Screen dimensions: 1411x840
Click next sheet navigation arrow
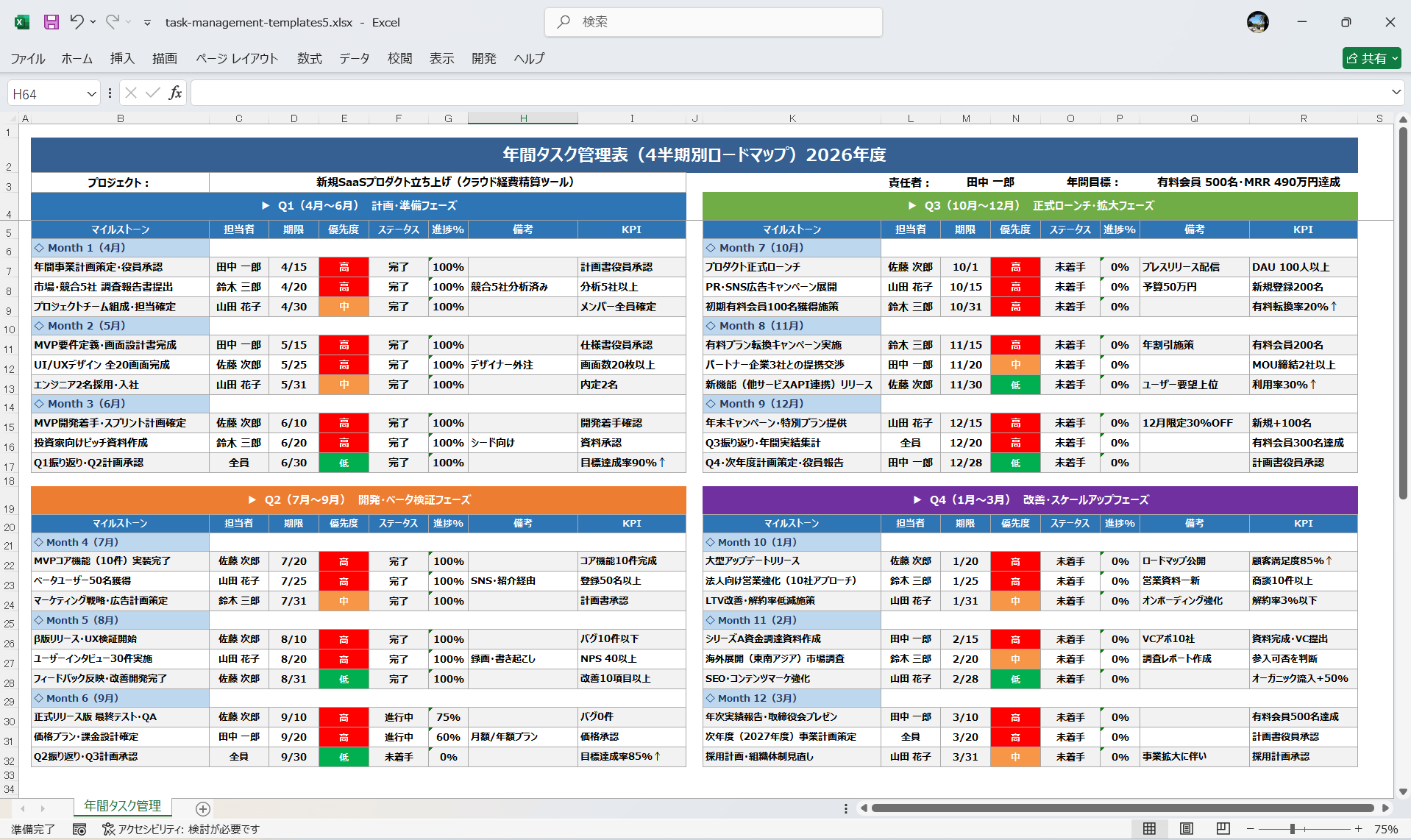43,808
